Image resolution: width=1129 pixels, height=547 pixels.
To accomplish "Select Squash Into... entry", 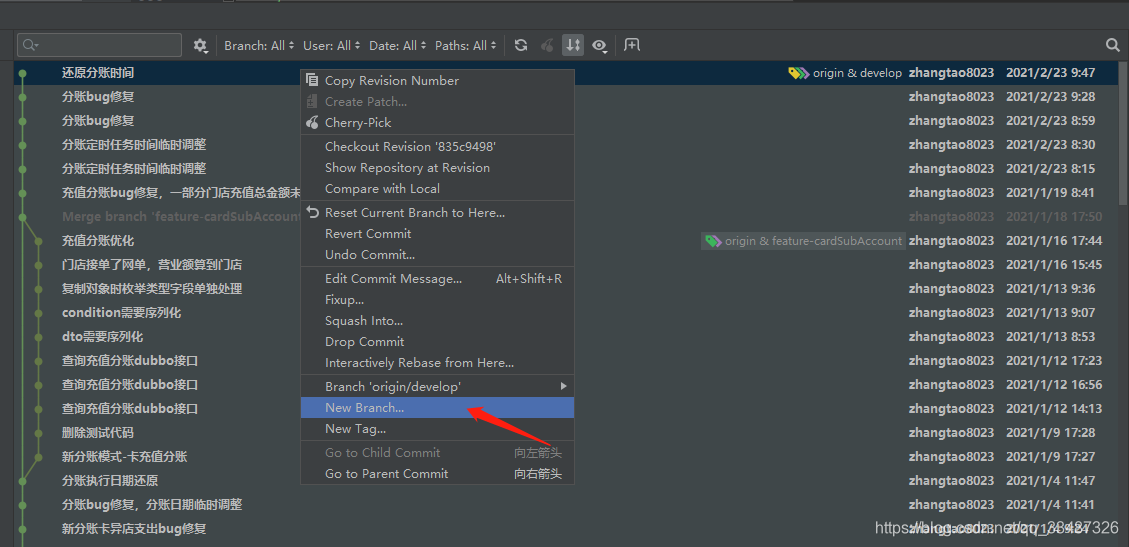I will [x=437, y=320].
